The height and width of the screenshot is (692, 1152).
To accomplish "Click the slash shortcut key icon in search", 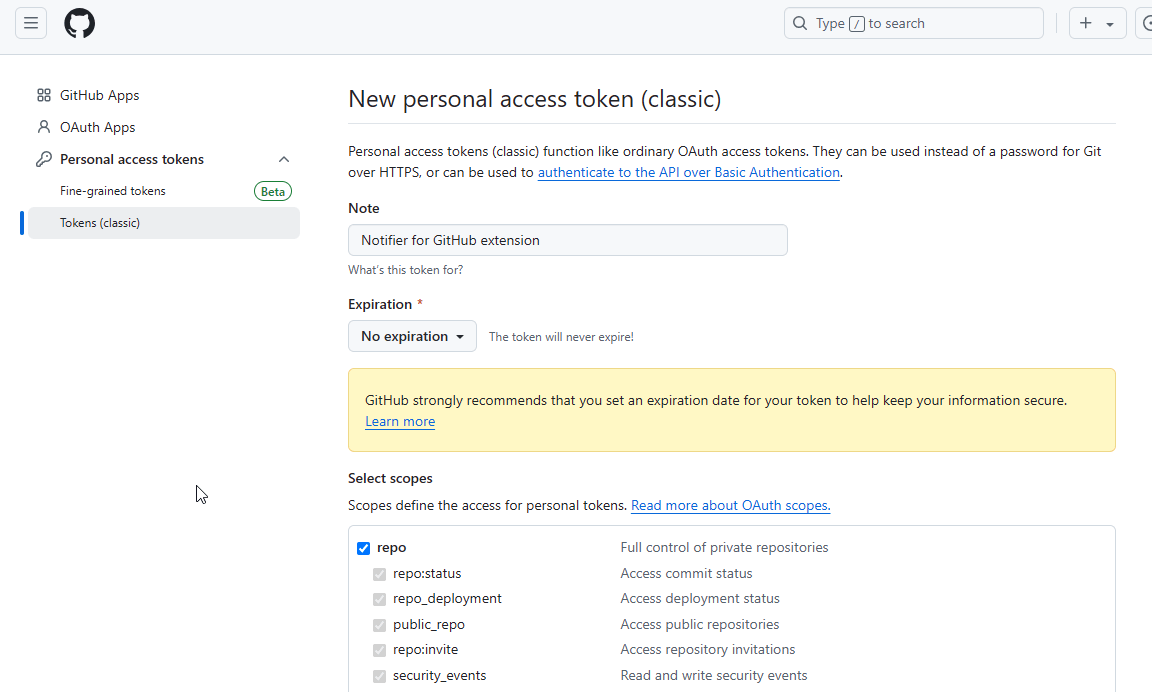I will click(857, 24).
